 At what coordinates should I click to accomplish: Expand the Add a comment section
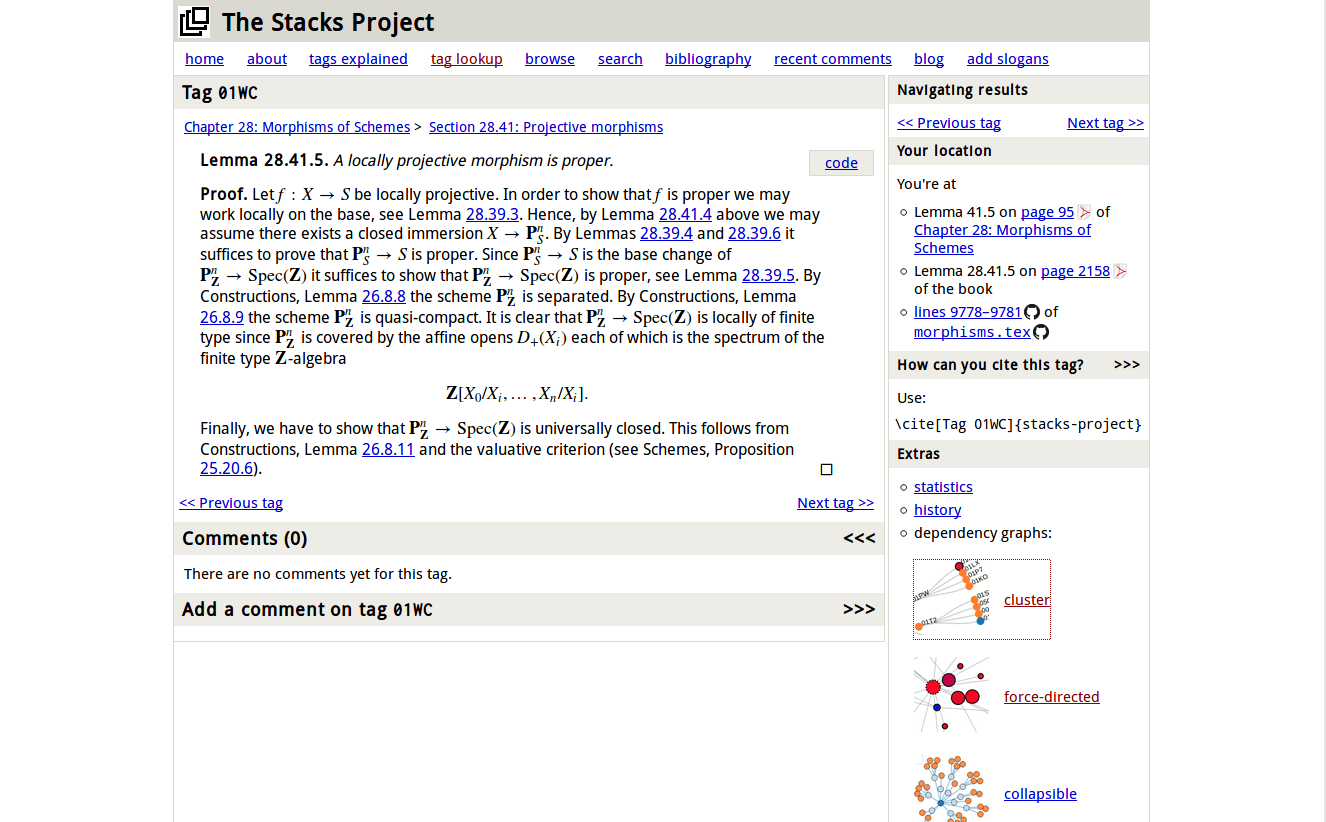point(859,610)
